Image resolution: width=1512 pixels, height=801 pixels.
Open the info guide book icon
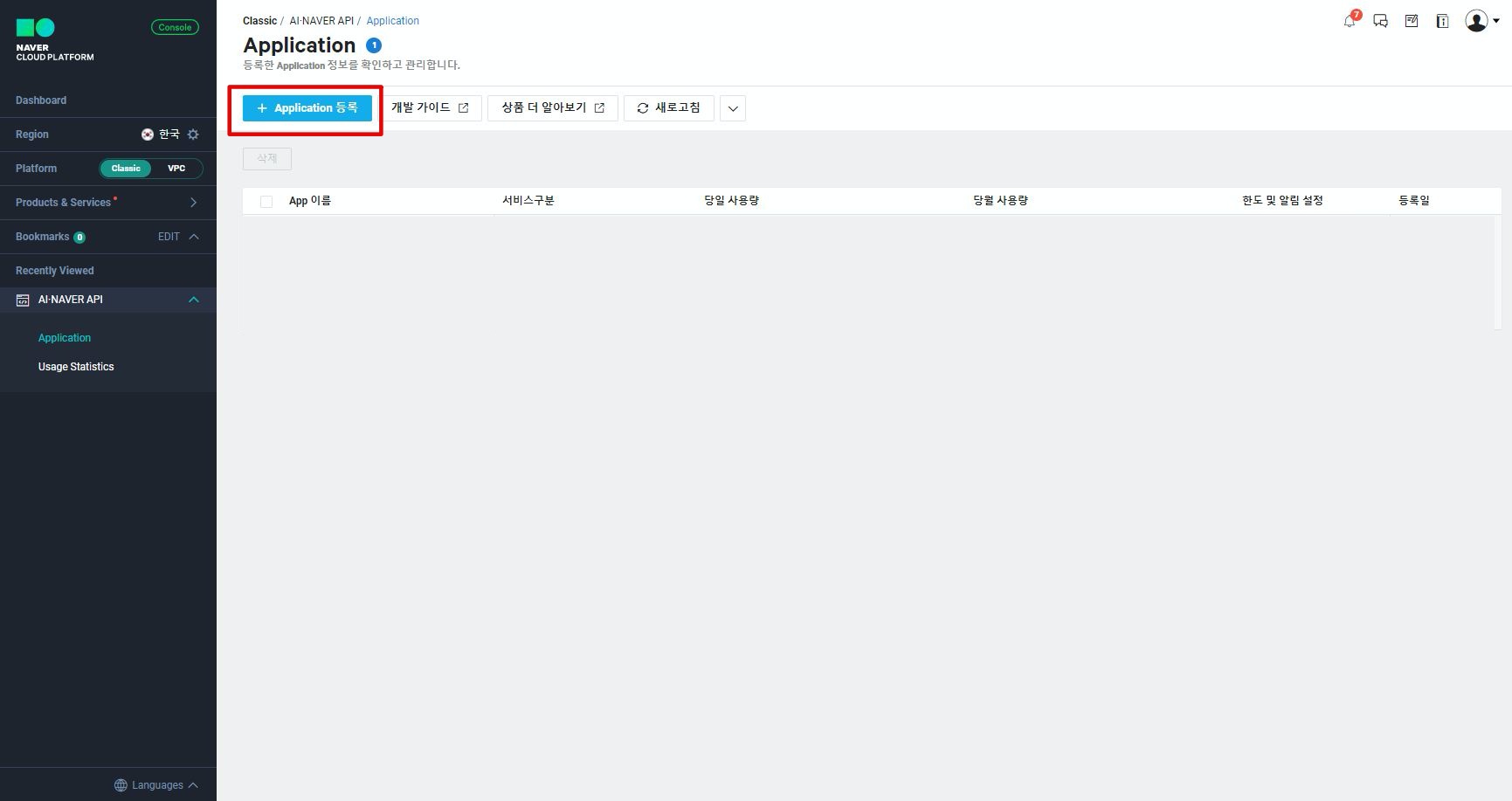coord(1442,21)
